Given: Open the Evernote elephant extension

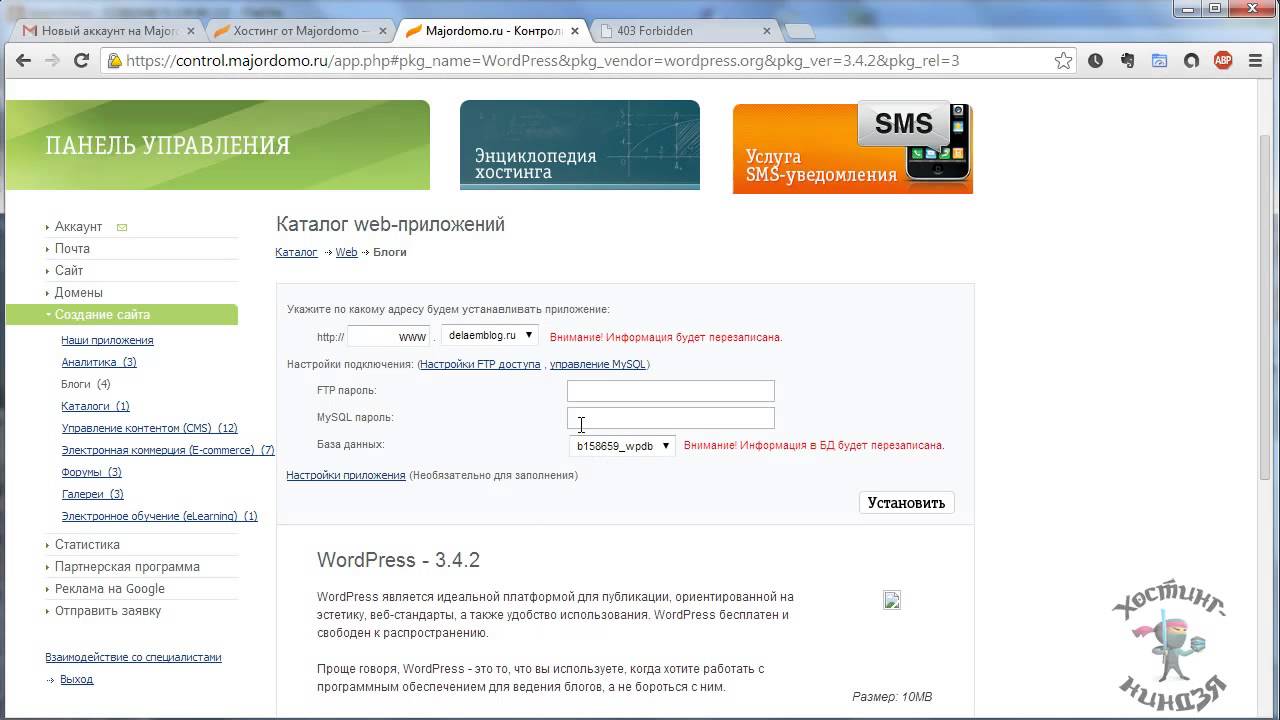Looking at the screenshot, I should click(x=1128, y=61).
